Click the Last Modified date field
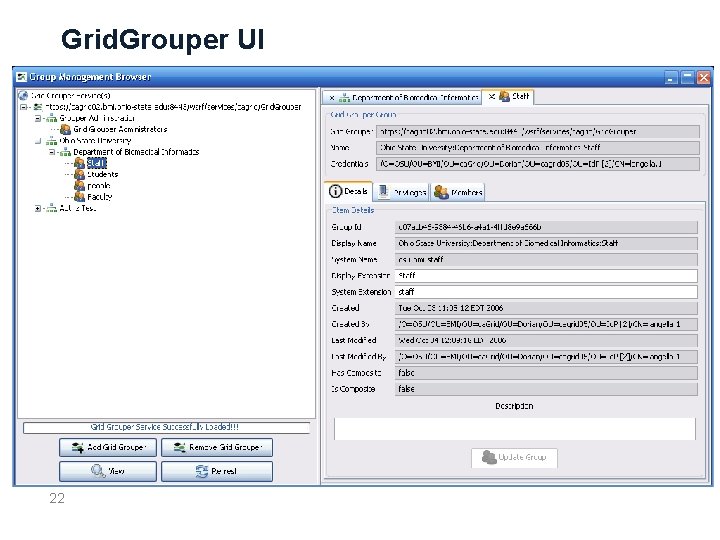This screenshot has height=540, width=720. coord(546,340)
